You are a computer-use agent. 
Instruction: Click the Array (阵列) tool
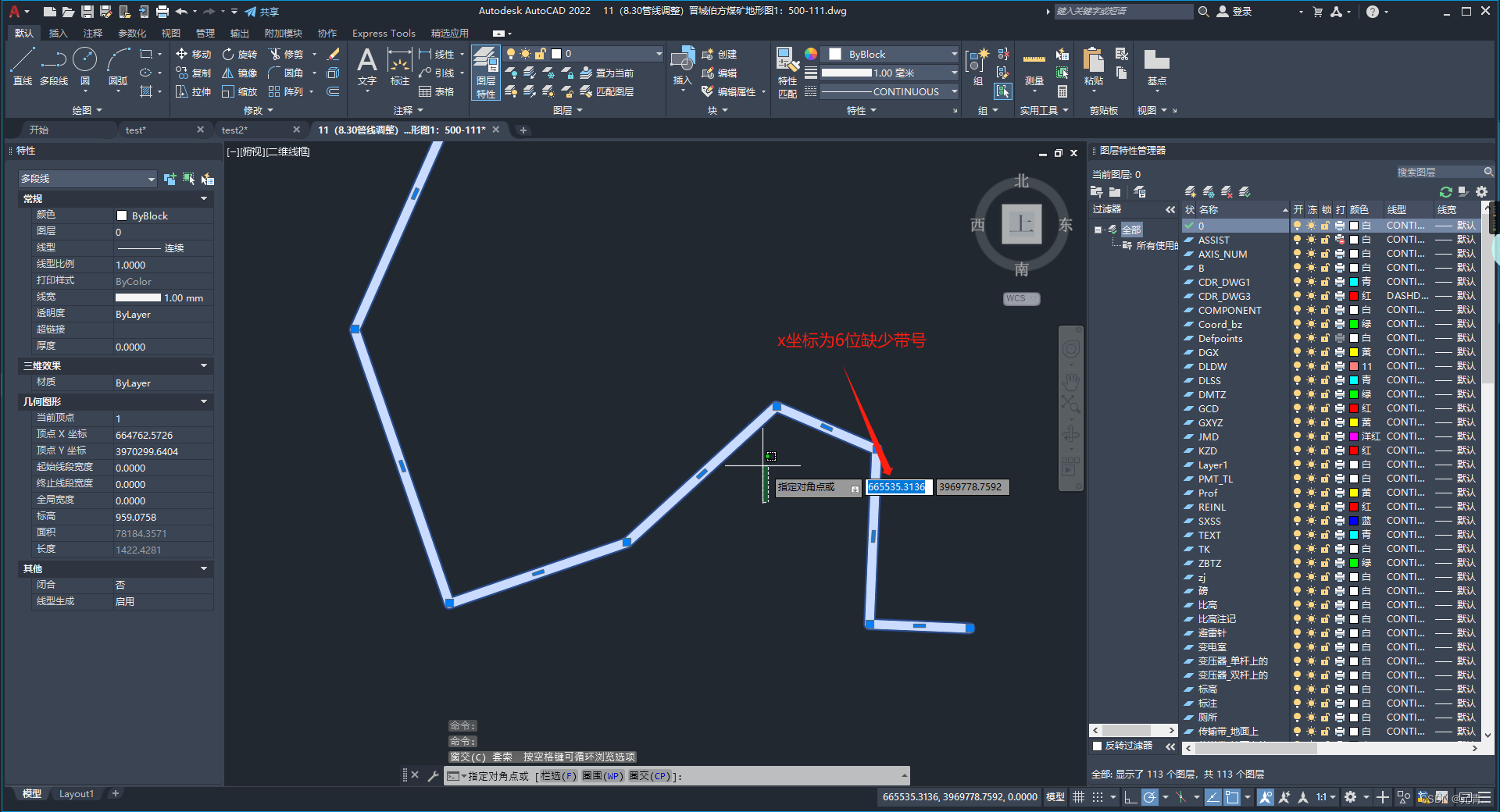point(285,91)
